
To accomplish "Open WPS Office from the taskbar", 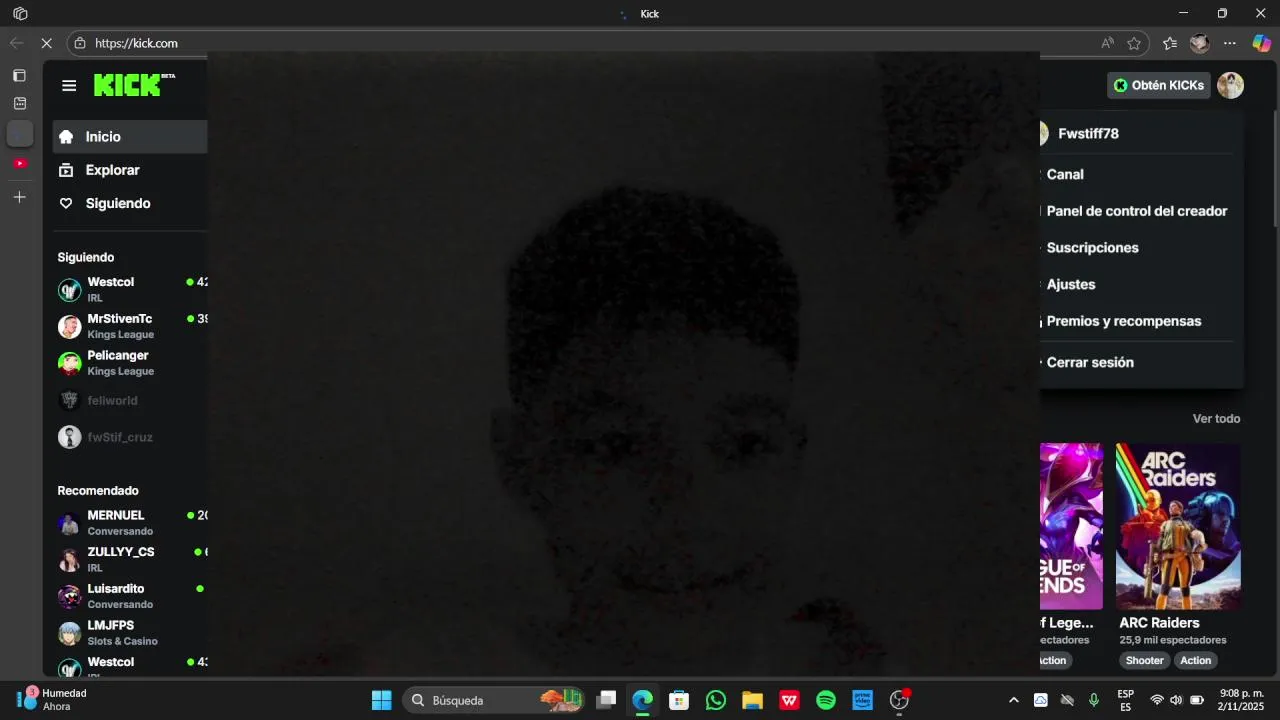I will click(789, 700).
